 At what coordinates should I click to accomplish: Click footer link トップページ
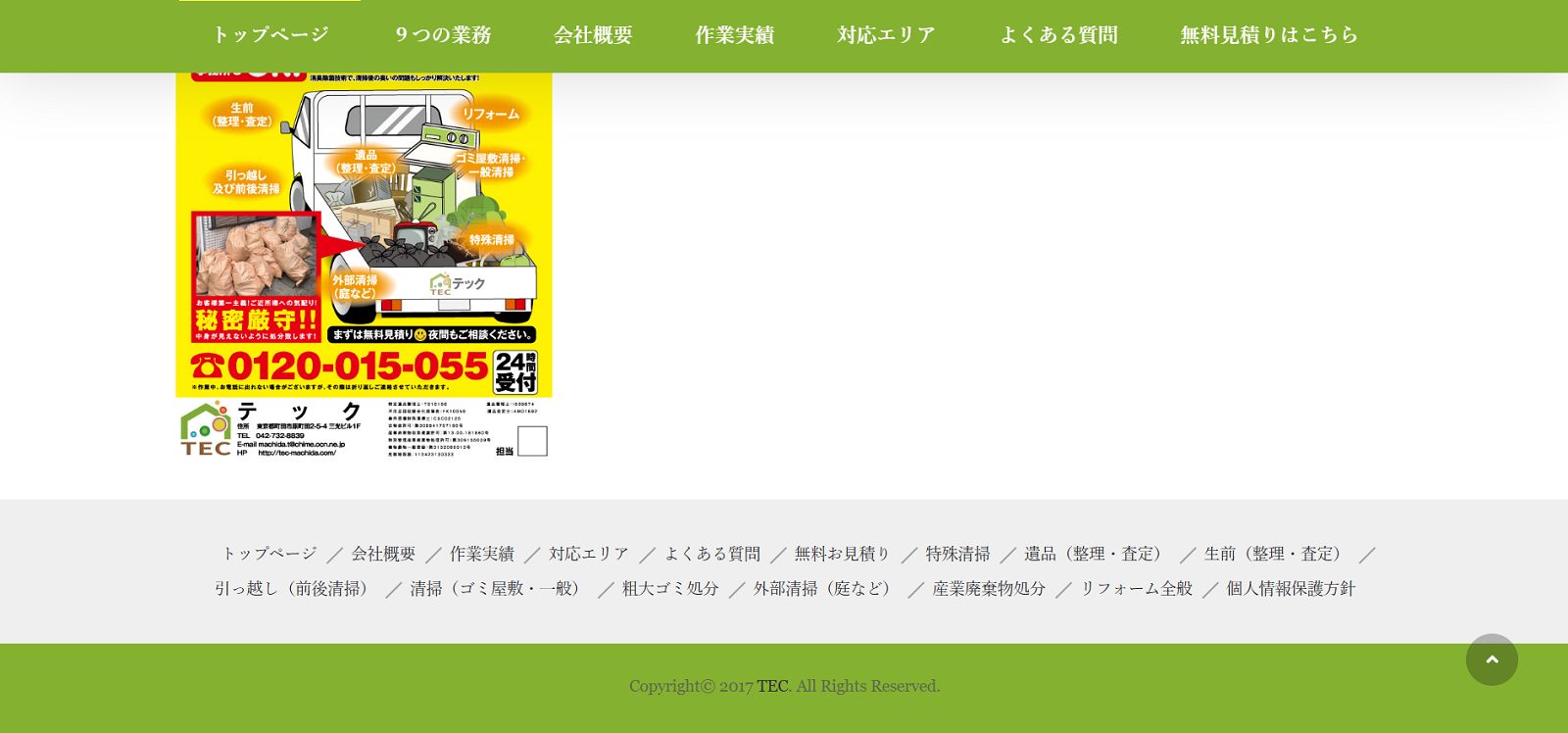pyautogui.click(x=269, y=554)
